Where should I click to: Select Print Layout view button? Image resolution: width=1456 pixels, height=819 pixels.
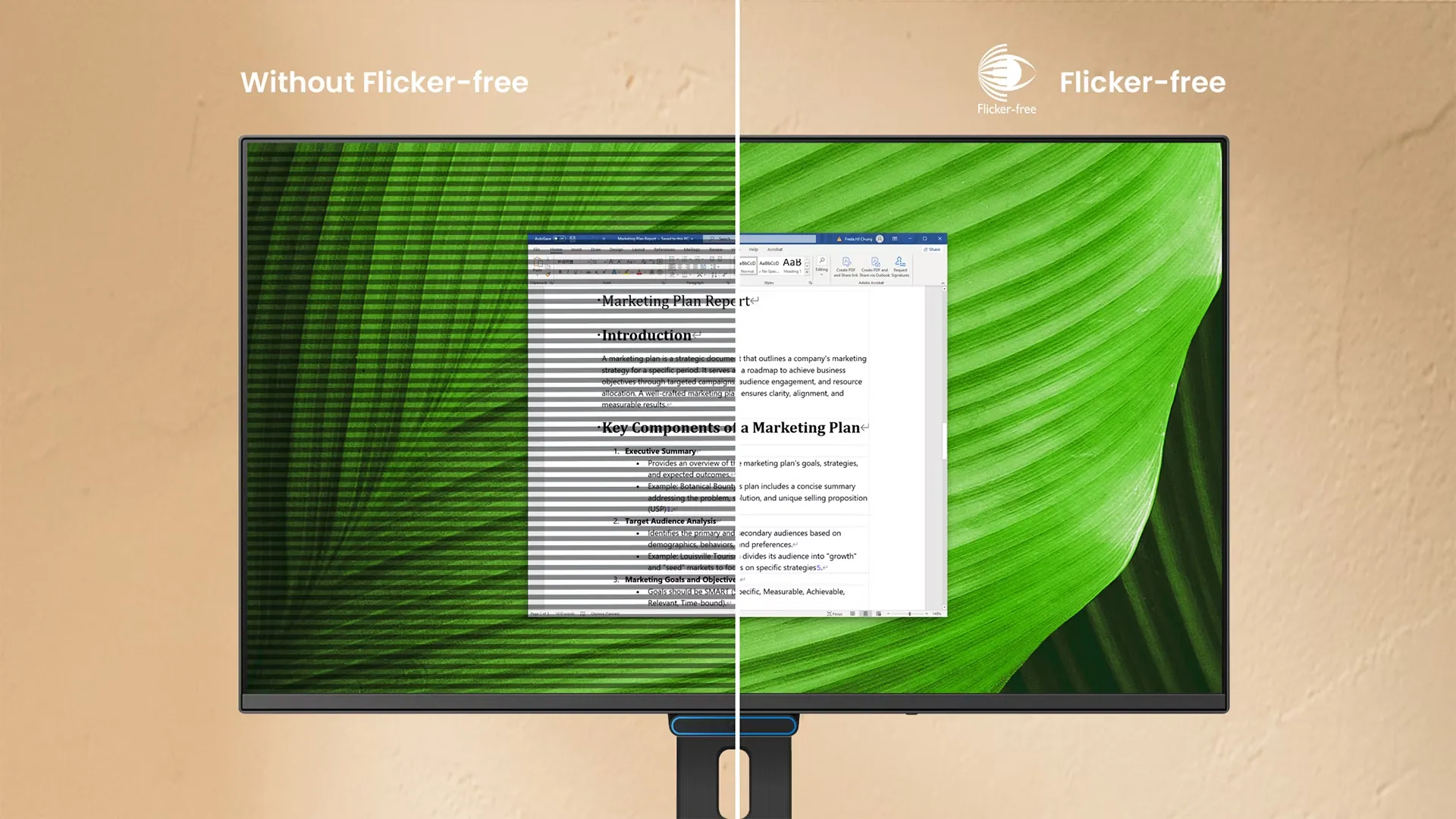(865, 613)
